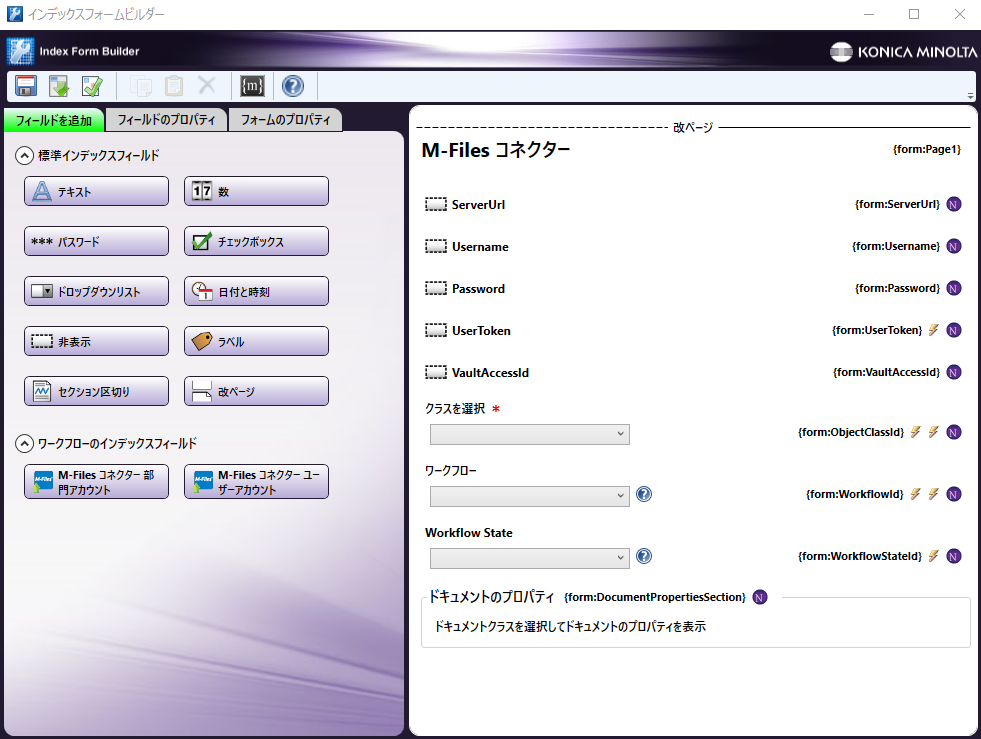The width and height of the screenshot is (981, 739).
Task: Click the N badge next to Password
Action: (x=953, y=288)
